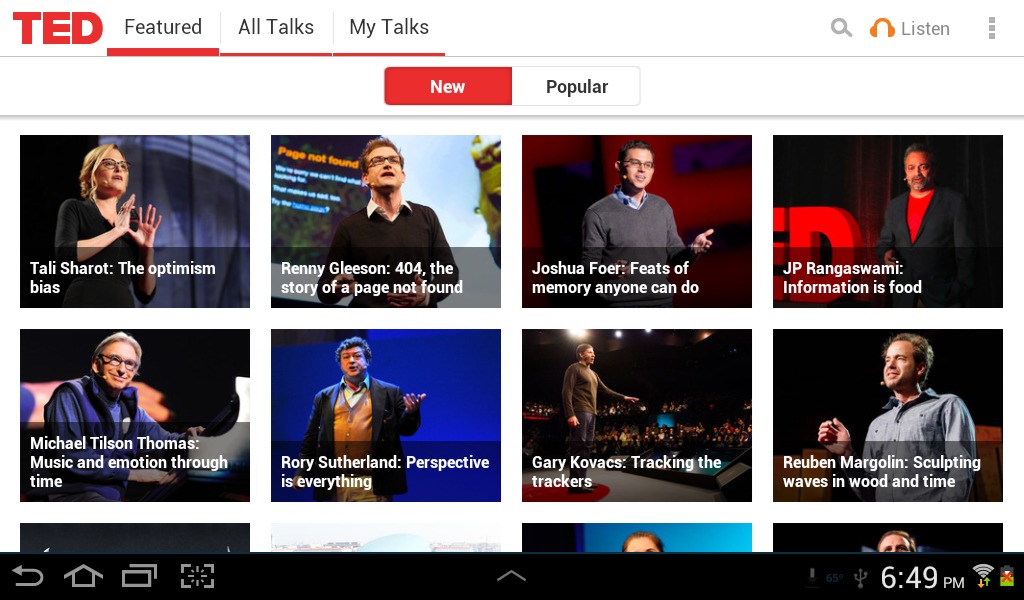Open Reuben Margolin: Sculpting waves talk
Image resolution: width=1024 pixels, height=600 pixels.
[x=888, y=415]
